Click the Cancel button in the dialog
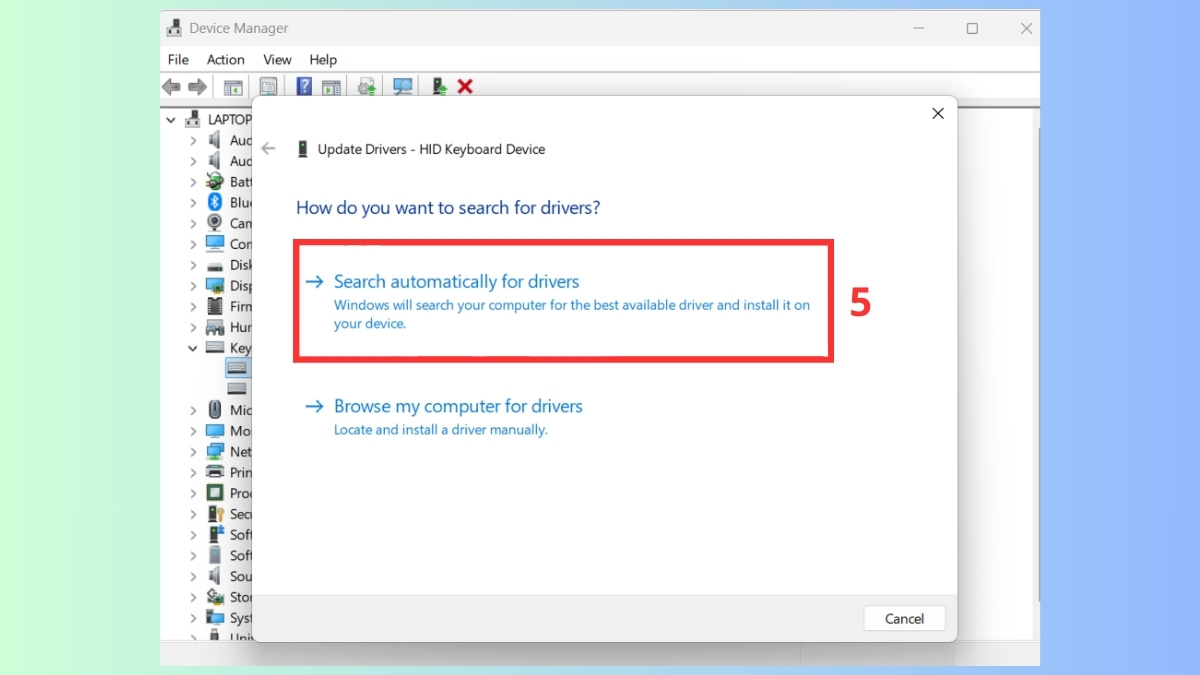Screen dimensions: 1200x675 tap(903, 618)
